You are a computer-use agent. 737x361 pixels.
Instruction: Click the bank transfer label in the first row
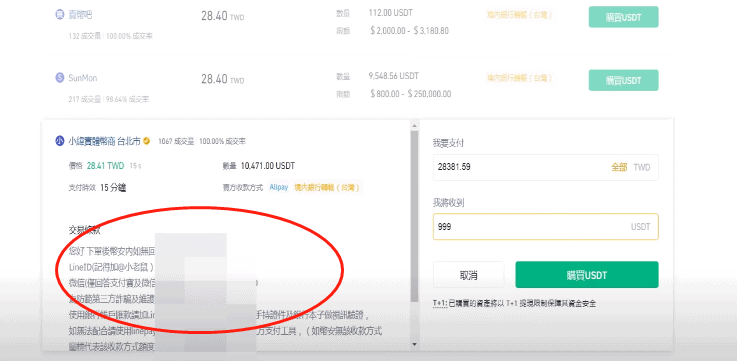tap(519, 15)
